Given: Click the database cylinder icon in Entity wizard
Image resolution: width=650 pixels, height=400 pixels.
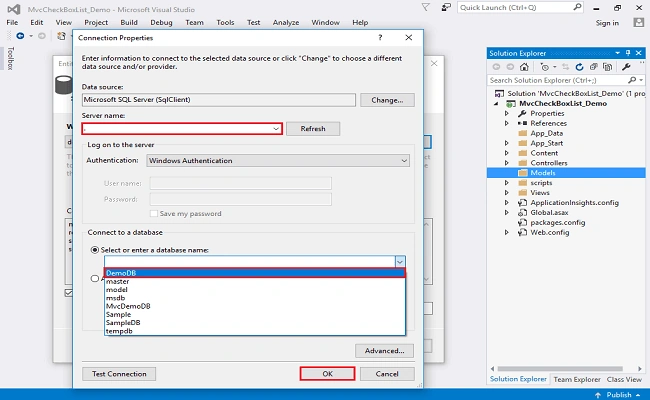Looking at the screenshot, I should 64,85.
